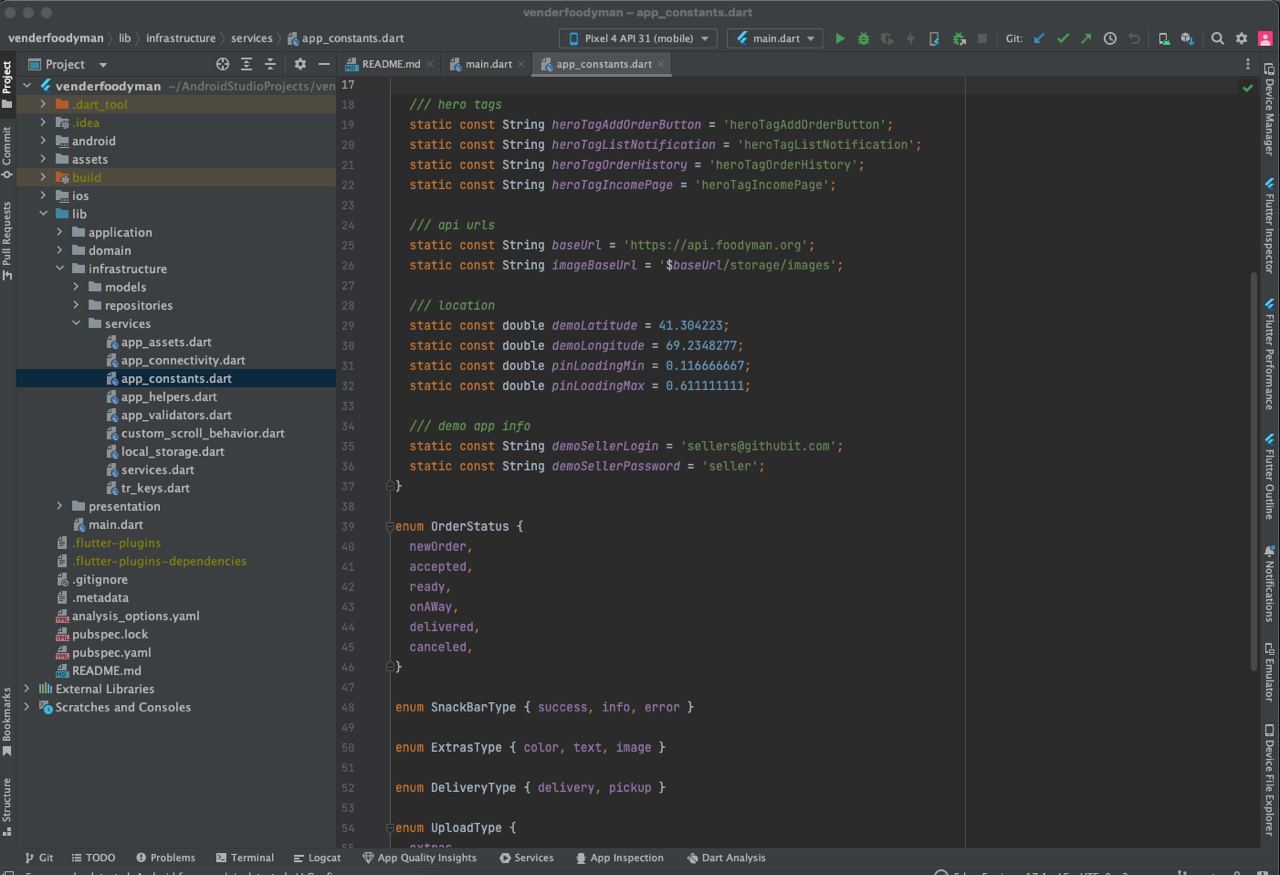Click the Git update project blue arrow

pyautogui.click(x=1039, y=38)
